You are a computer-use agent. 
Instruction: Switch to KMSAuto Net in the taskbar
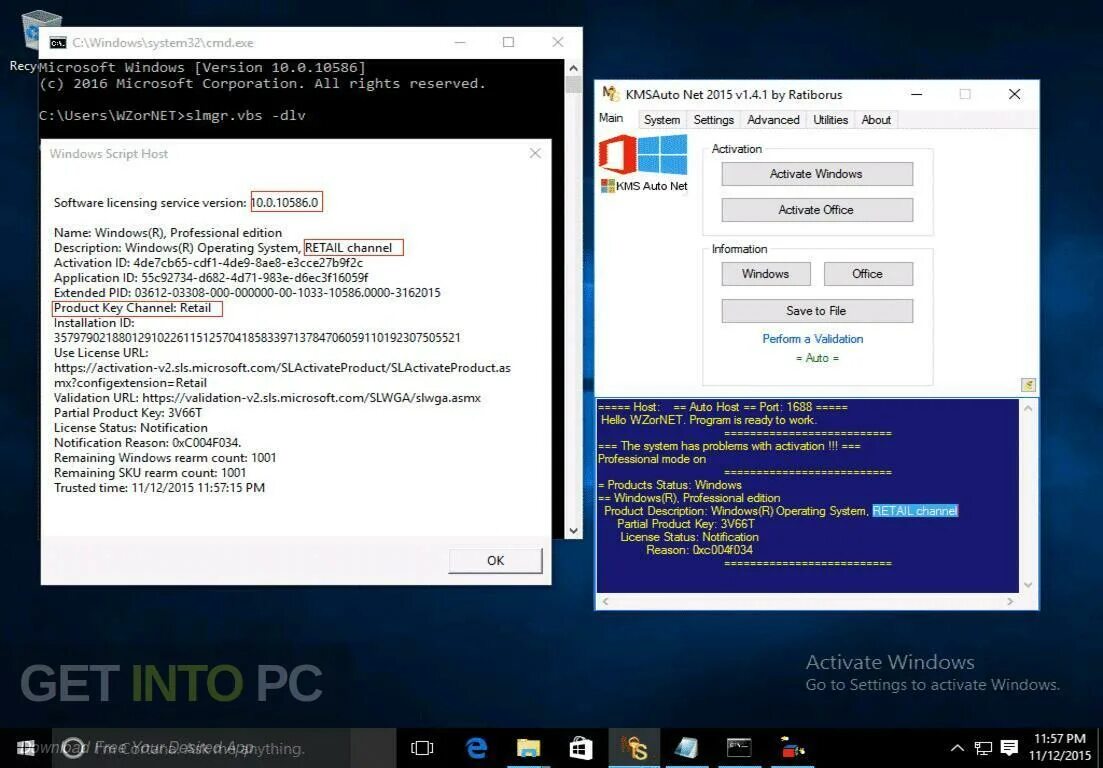[634, 748]
